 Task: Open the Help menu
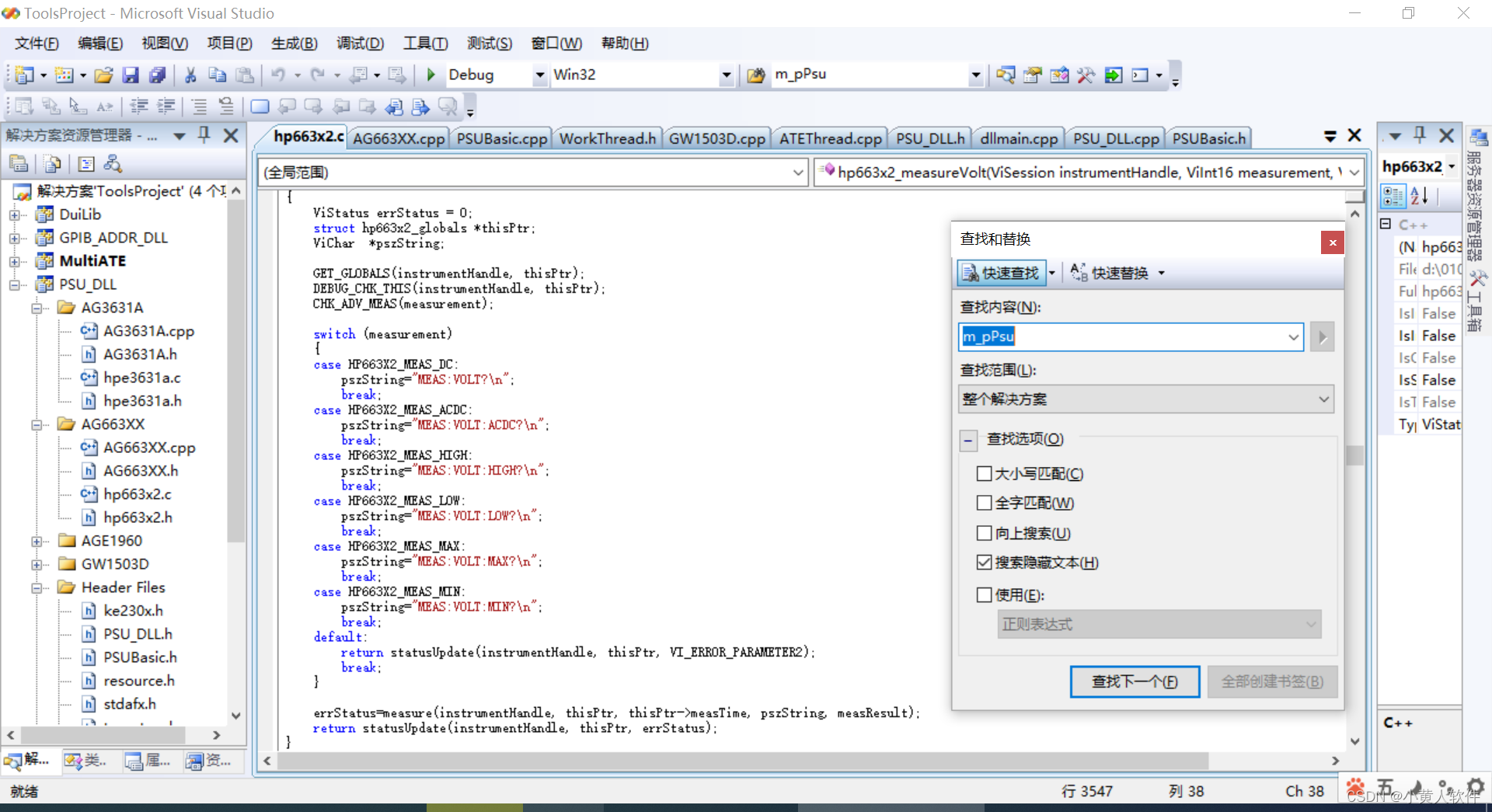click(x=625, y=44)
